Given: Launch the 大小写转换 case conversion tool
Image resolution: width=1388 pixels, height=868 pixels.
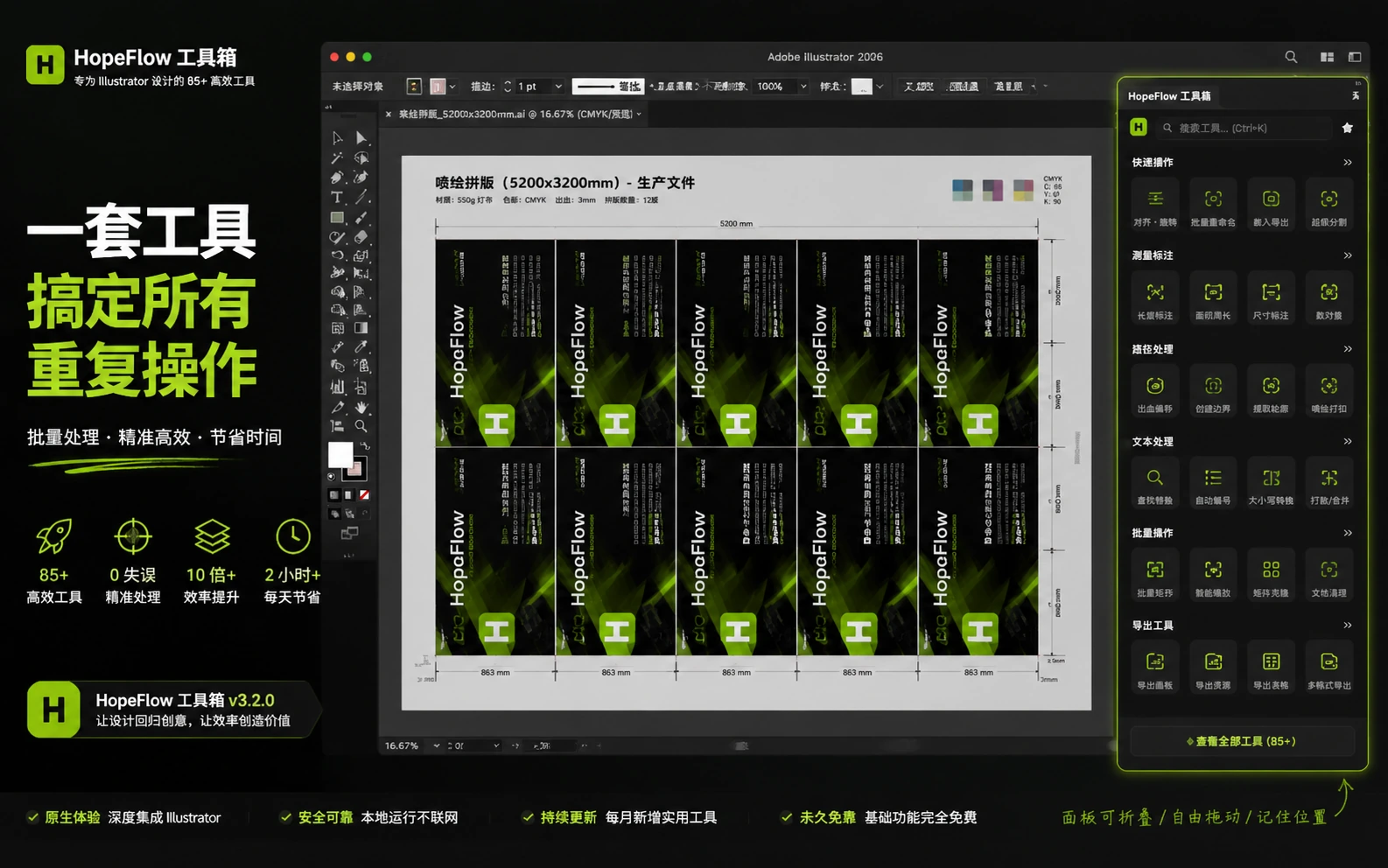Looking at the screenshot, I should tap(1271, 484).
